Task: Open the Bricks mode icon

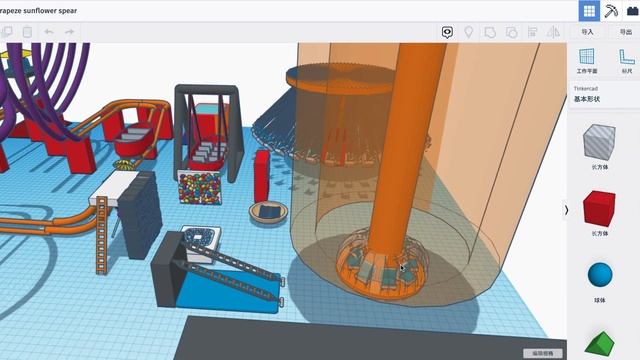Action: click(632, 11)
